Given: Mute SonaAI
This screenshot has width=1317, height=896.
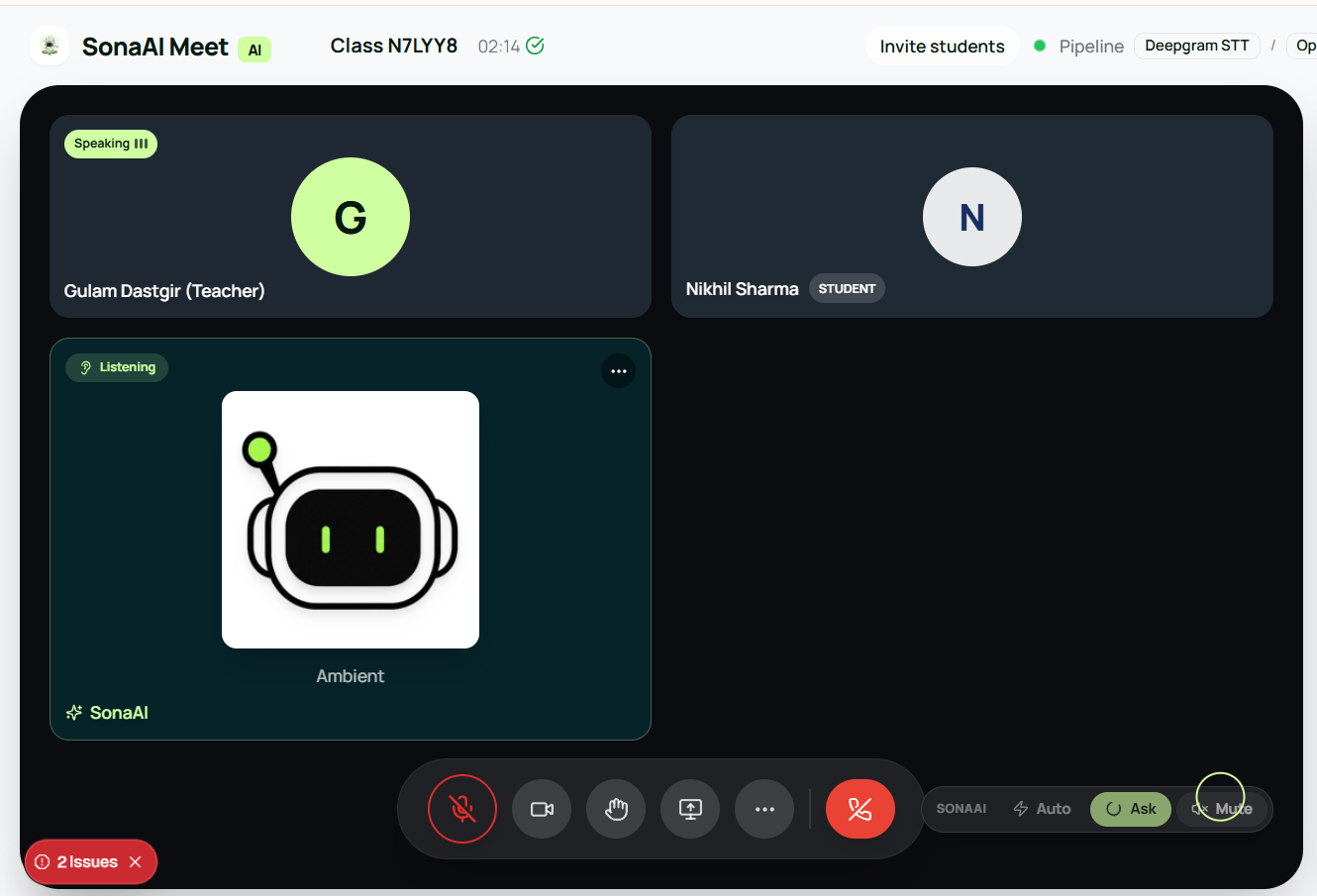Looking at the screenshot, I should pos(1223,809).
